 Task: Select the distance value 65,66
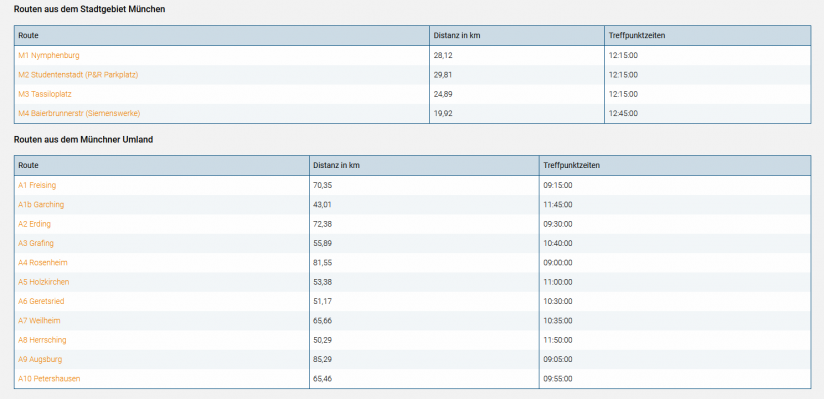[x=323, y=321]
